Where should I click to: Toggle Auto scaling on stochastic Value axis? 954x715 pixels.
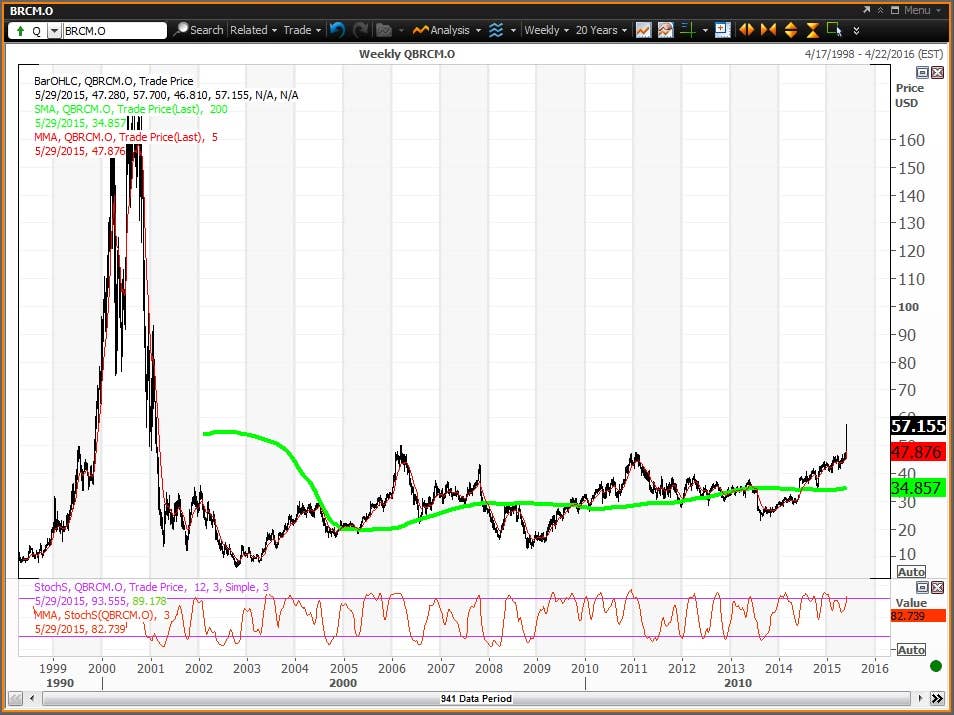pyautogui.click(x=911, y=650)
